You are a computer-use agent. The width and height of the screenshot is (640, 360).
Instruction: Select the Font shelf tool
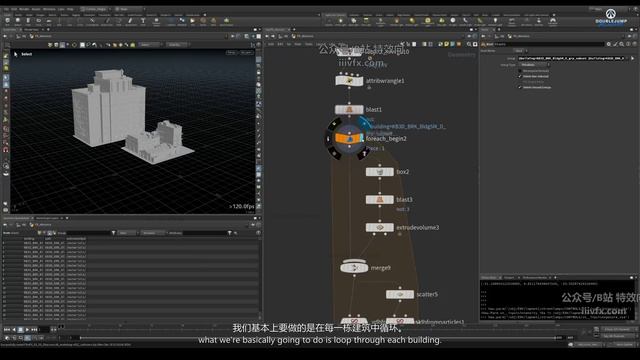[x=143, y=21]
